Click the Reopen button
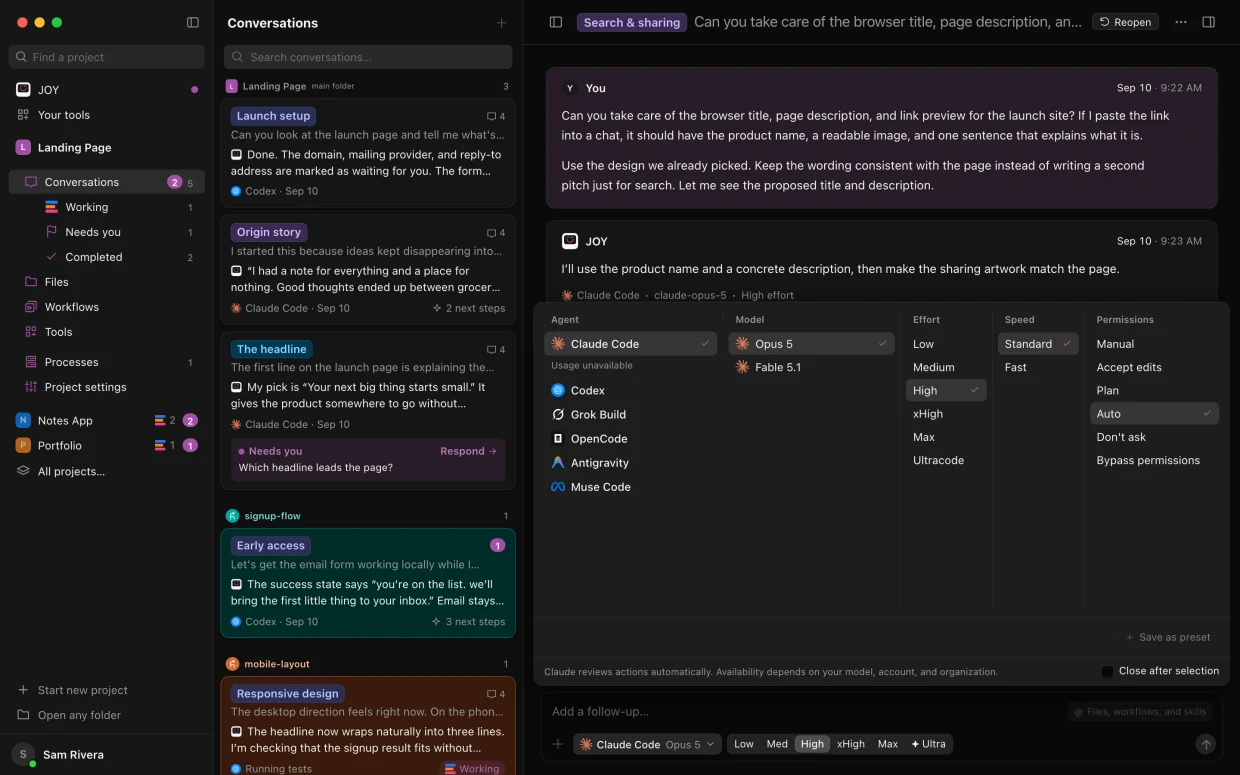Viewport: 1240px width, 775px height. pyautogui.click(x=1125, y=22)
